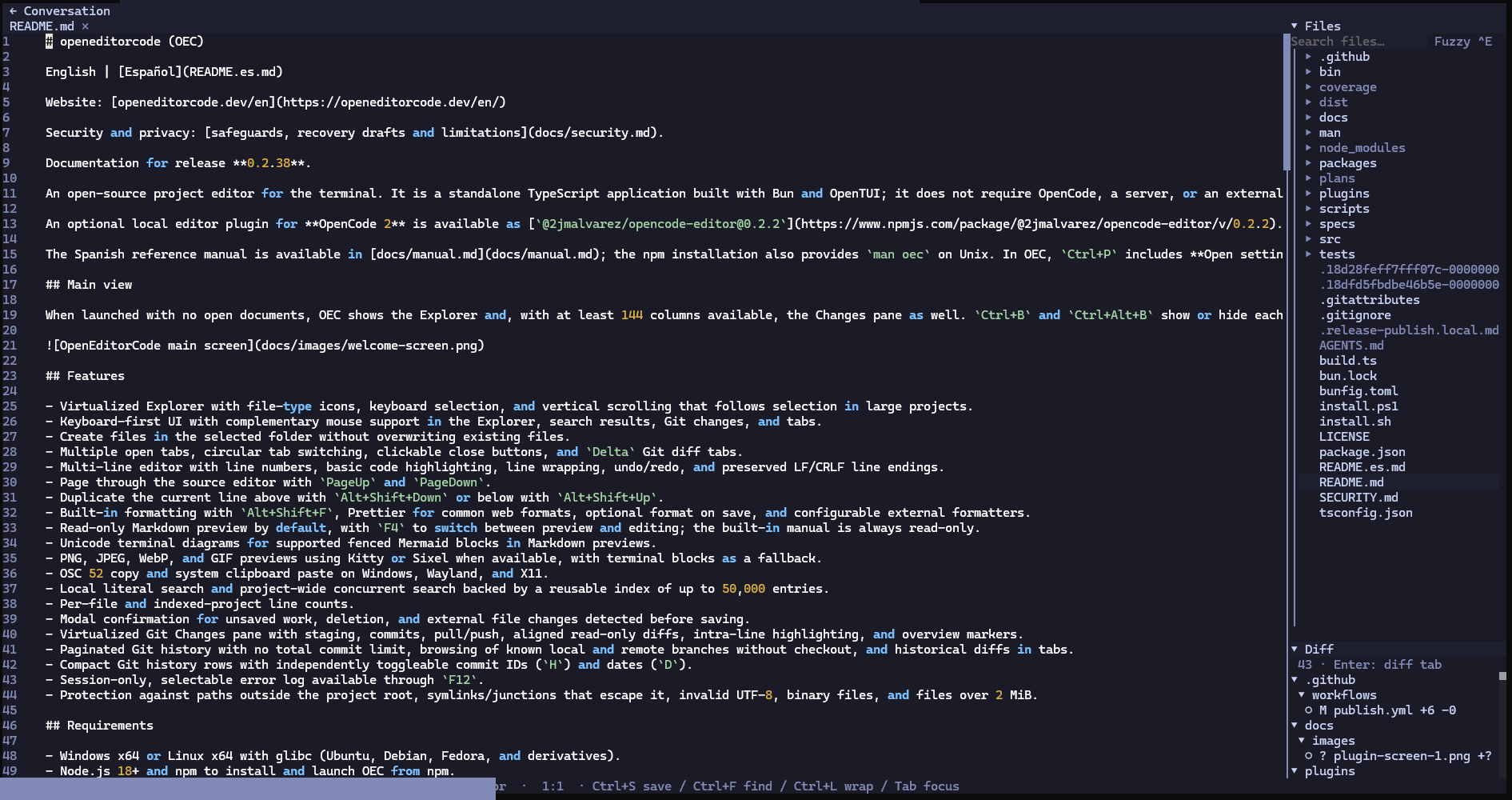Open .gitattributes file
This screenshot has width=1512, height=800.
coord(1369,300)
